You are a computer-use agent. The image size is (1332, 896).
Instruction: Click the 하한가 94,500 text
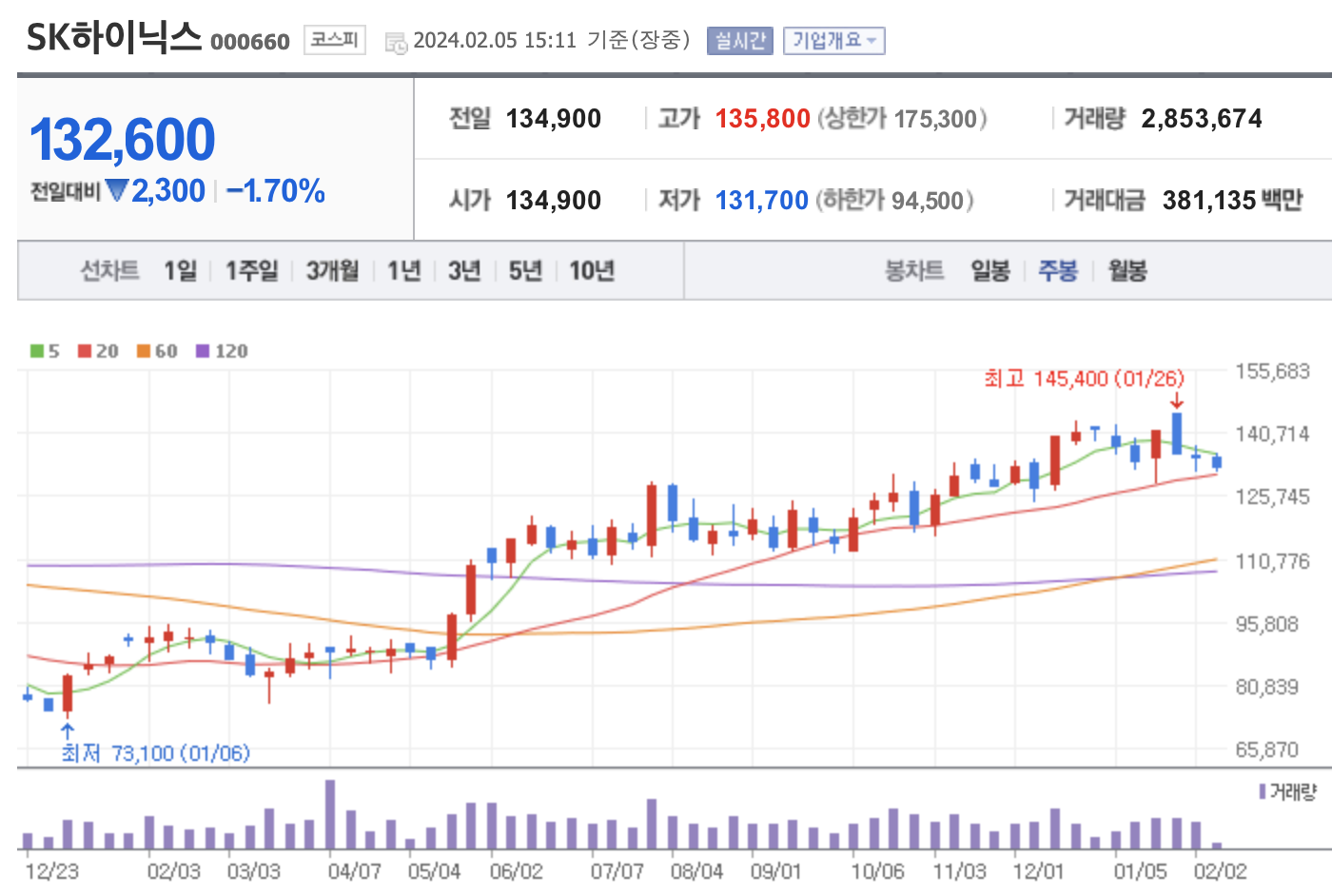(x=894, y=201)
